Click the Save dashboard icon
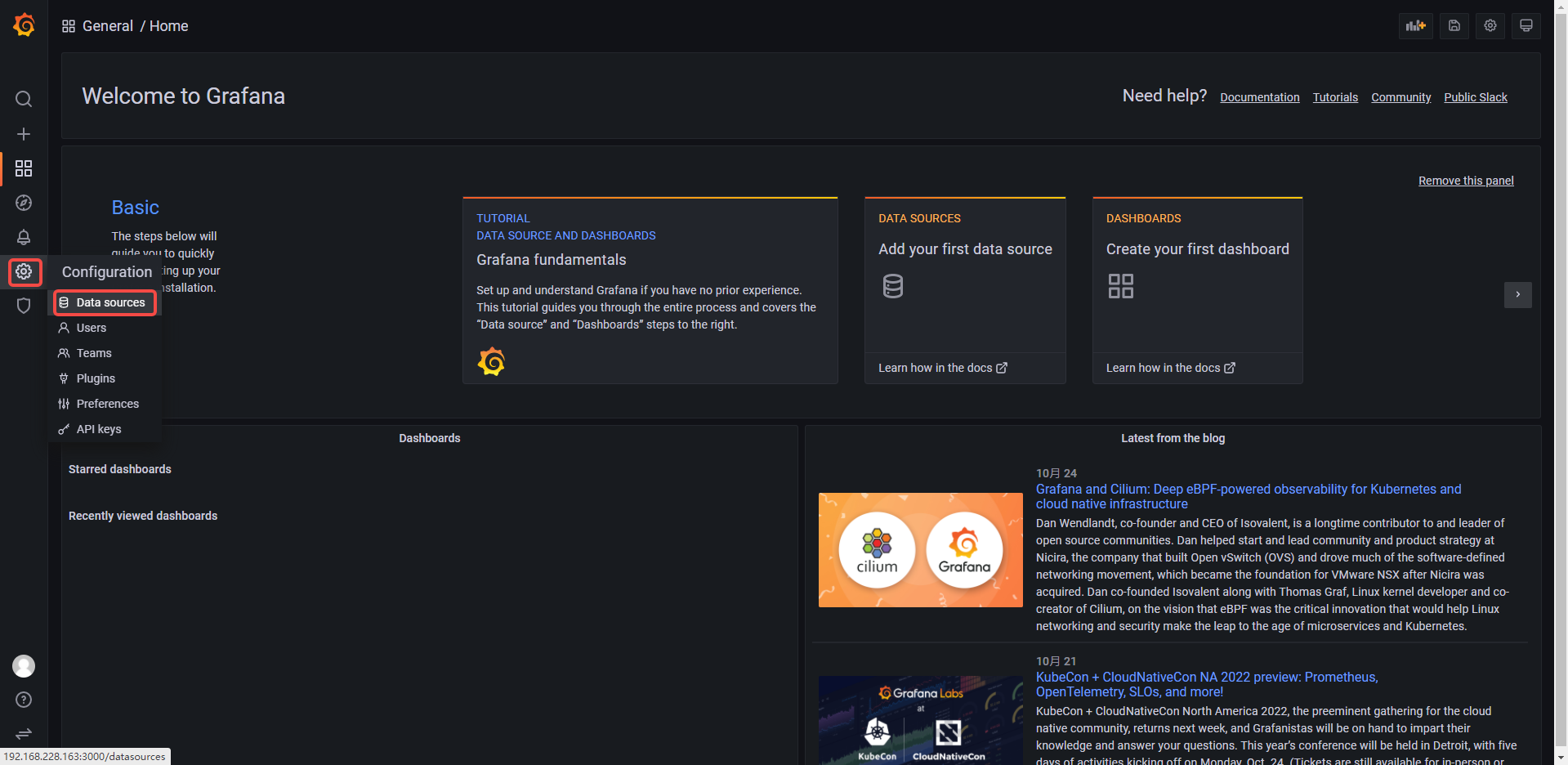1568x765 pixels. [x=1454, y=26]
